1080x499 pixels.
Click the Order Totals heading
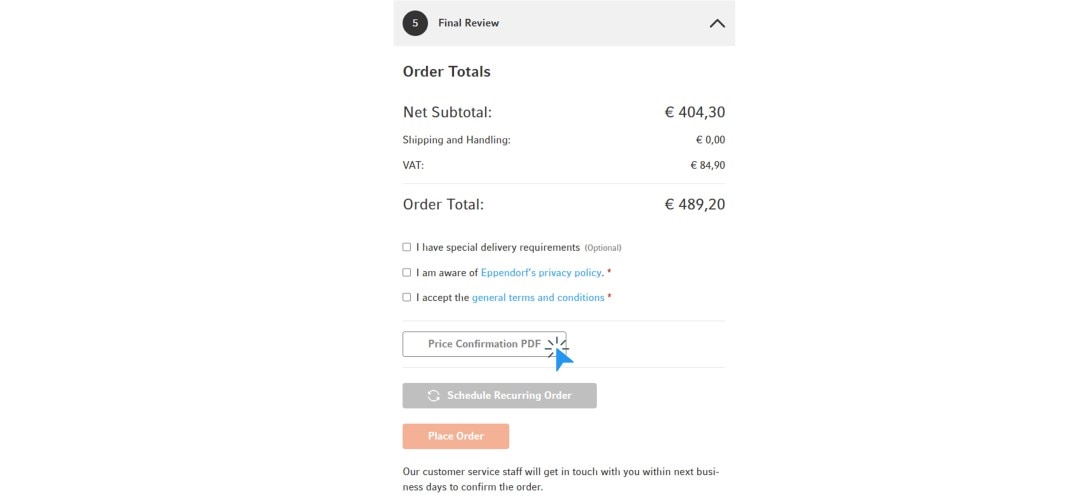click(446, 72)
